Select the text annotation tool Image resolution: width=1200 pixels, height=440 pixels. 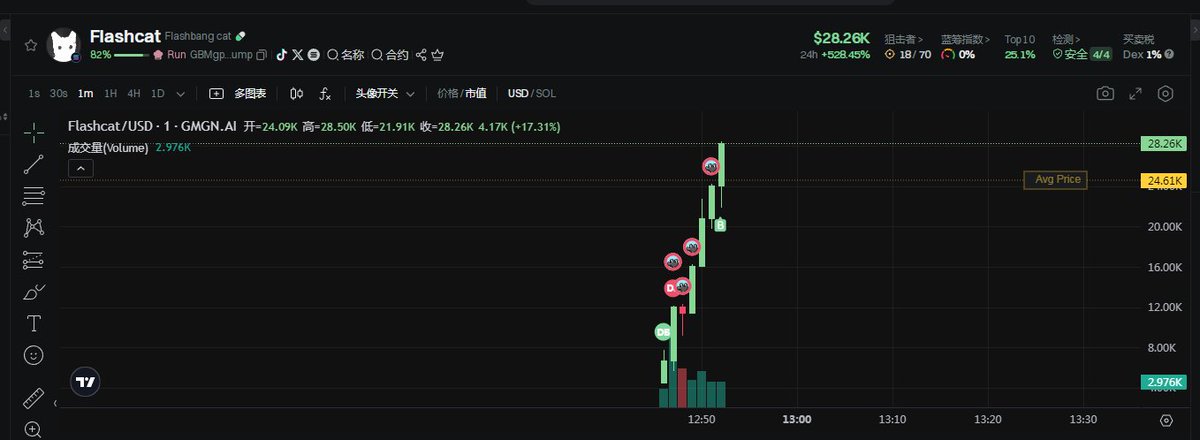tap(34, 323)
